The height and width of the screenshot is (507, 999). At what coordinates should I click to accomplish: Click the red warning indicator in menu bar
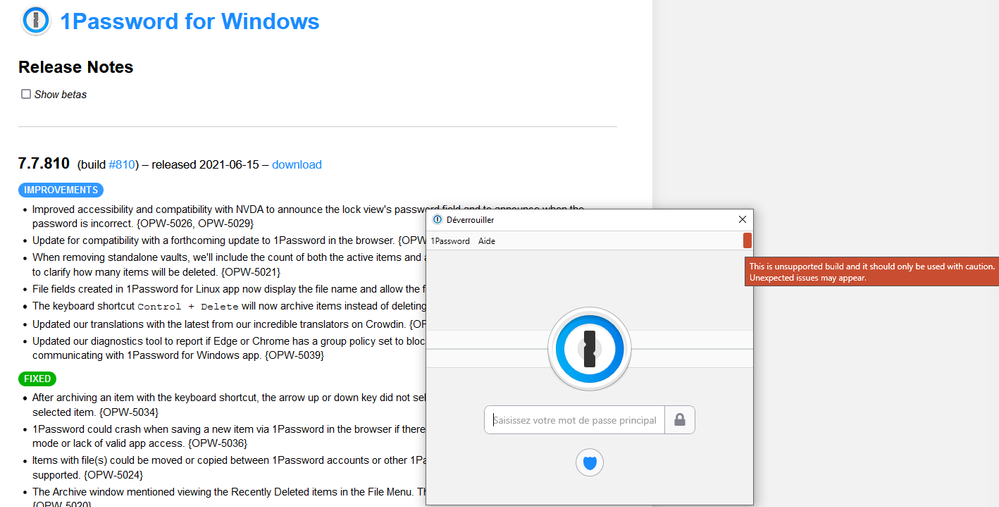pos(747,240)
